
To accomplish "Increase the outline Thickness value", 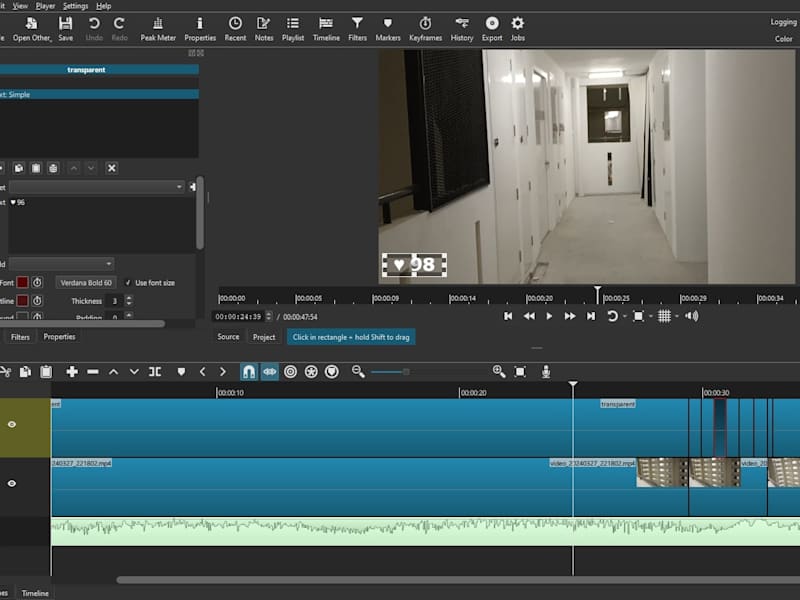I will click(x=129, y=298).
